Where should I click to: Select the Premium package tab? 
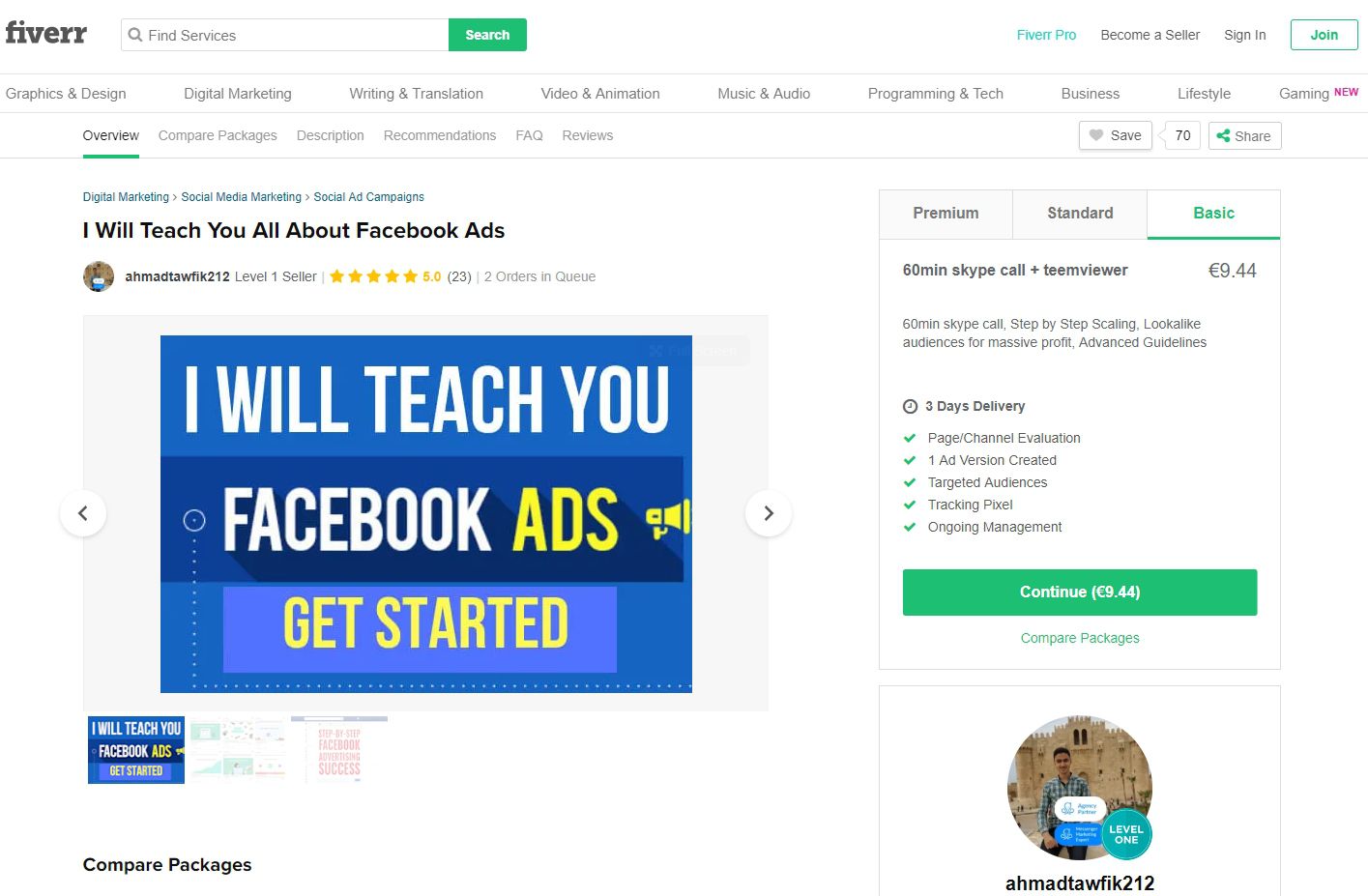946,214
